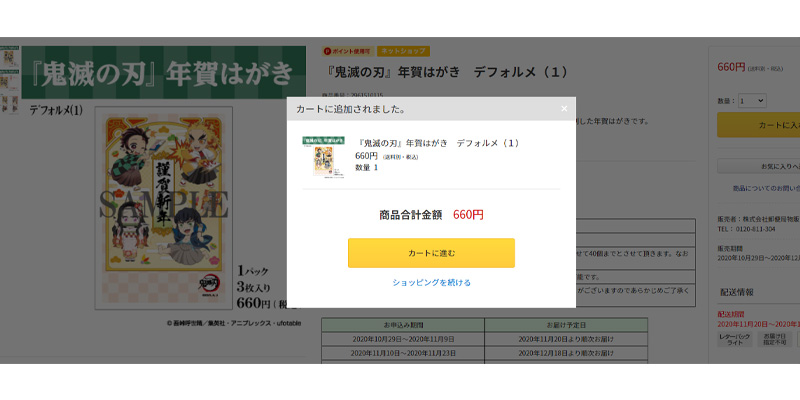Viewport: 800px width, 400px height.
Task: Click the カートに追加されました header text
Action: click(351, 109)
